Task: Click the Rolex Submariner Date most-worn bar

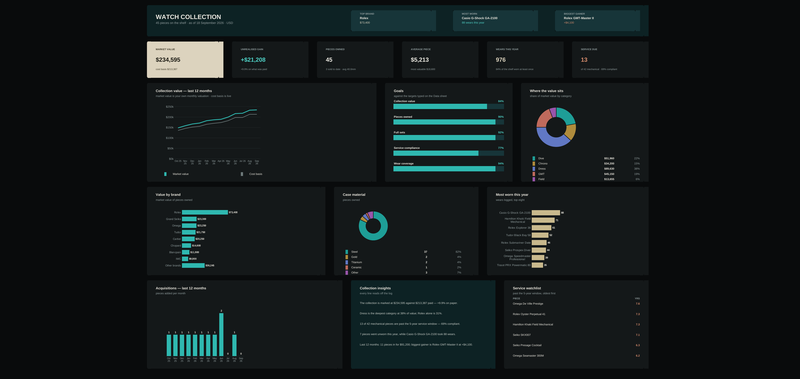Action: (539, 243)
